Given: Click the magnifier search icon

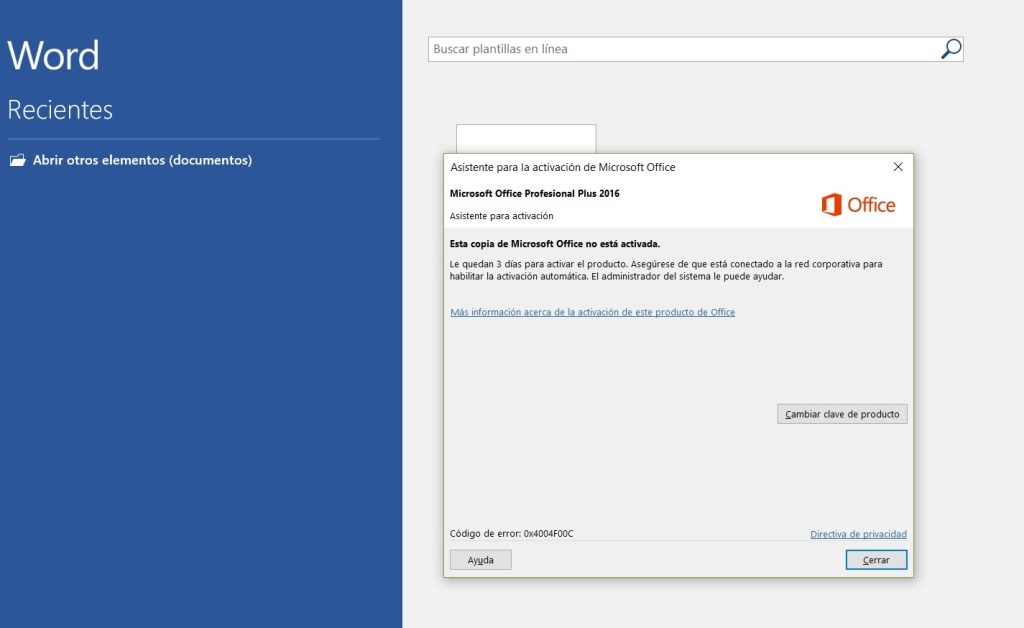Looking at the screenshot, I should tap(950, 49).
